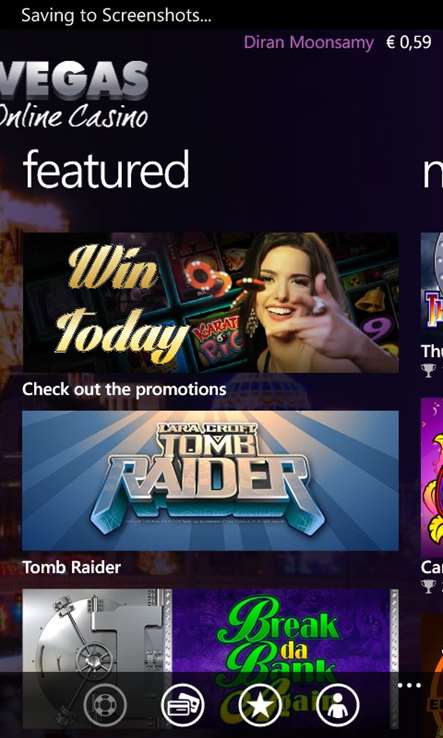Viewport: 443px width, 738px height.
Task: Tap the trophy icon under the Thu game
Action: [x=428, y=371]
